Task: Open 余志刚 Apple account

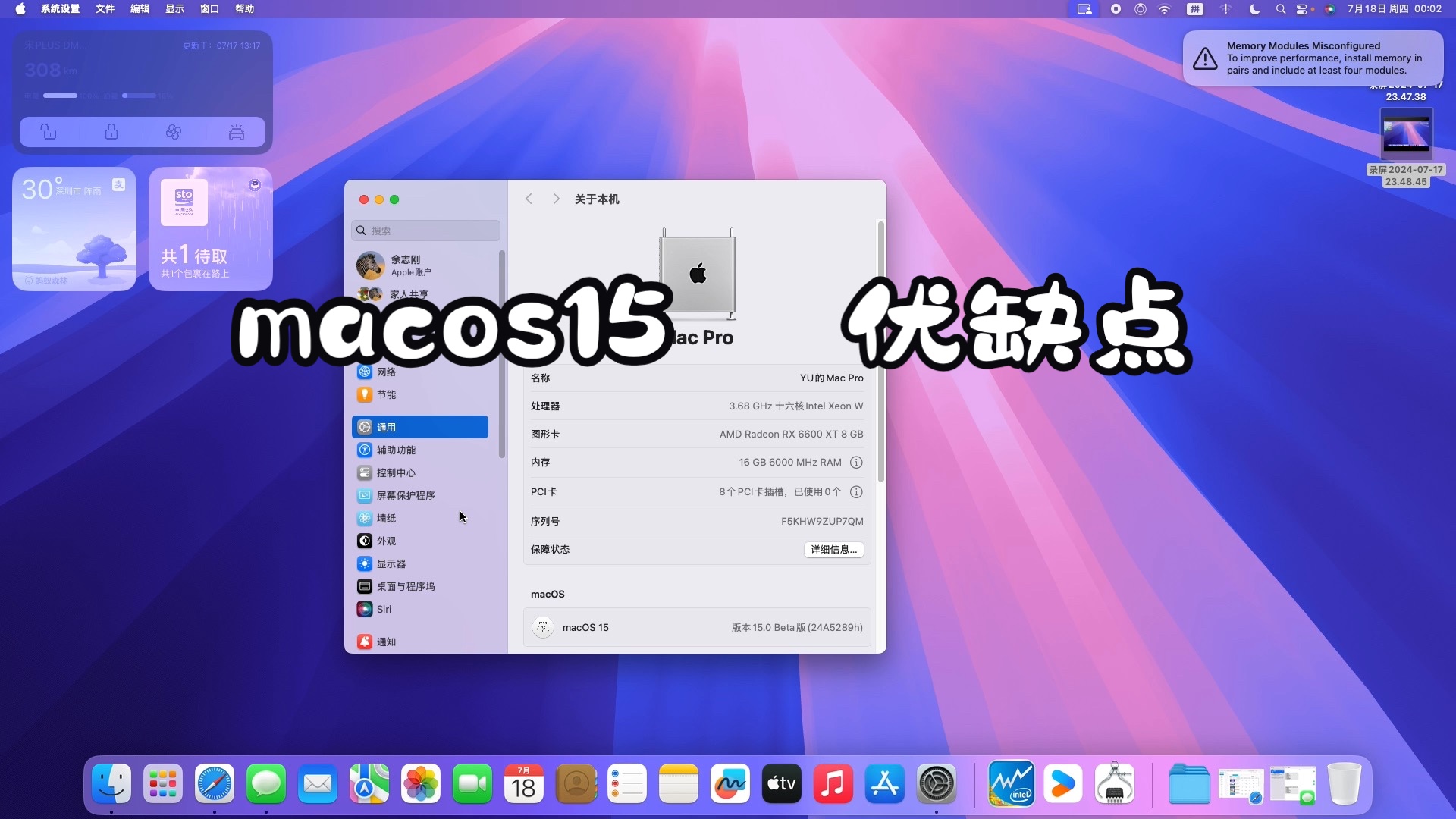Action: 421,265
